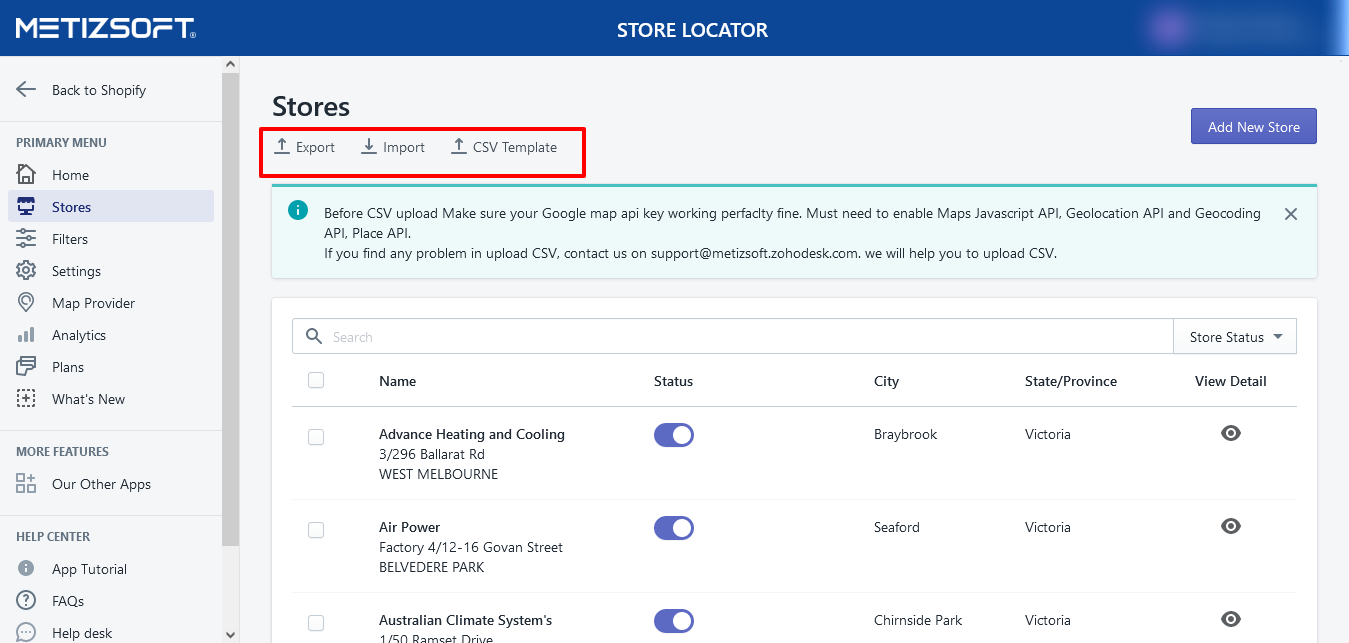View details of Air Power store
This screenshot has width=1349, height=643.
click(1231, 526)
